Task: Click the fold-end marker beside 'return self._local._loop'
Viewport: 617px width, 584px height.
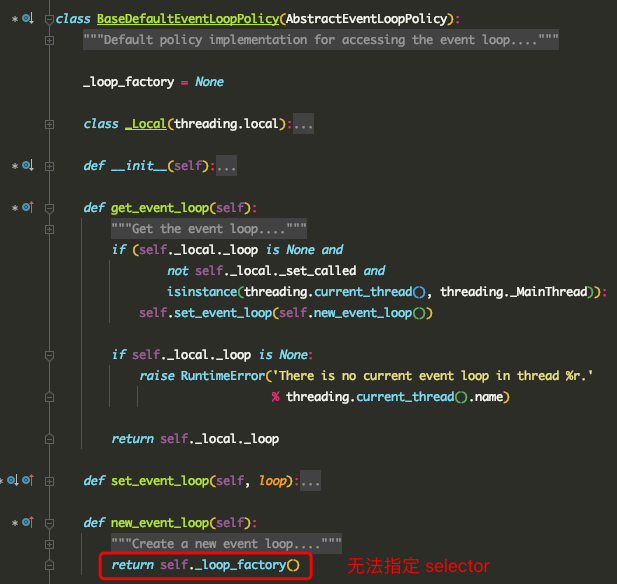Action: (49, 439)
